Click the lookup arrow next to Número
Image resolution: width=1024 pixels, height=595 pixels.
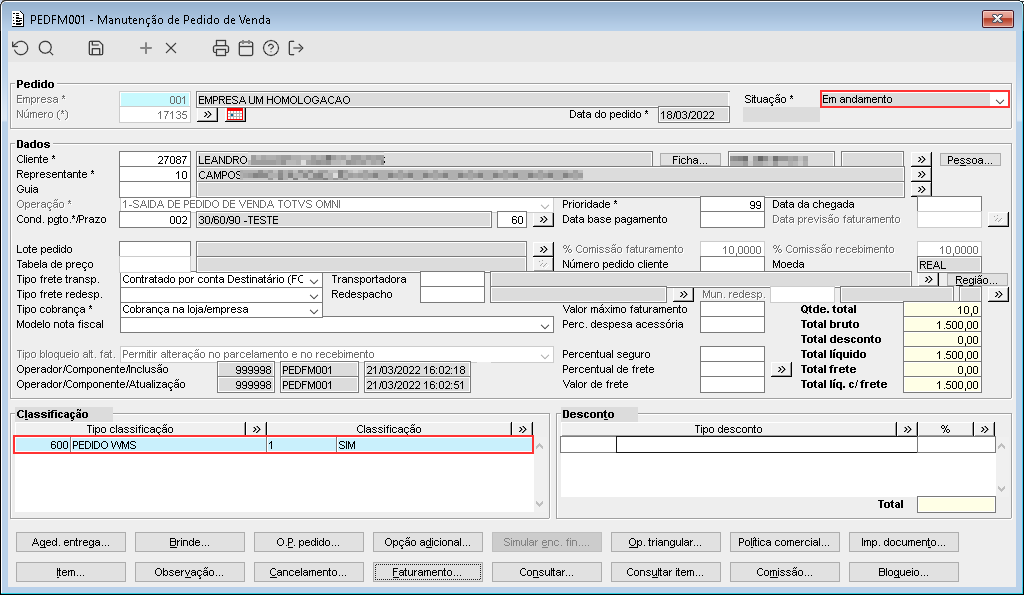[207, 115]
